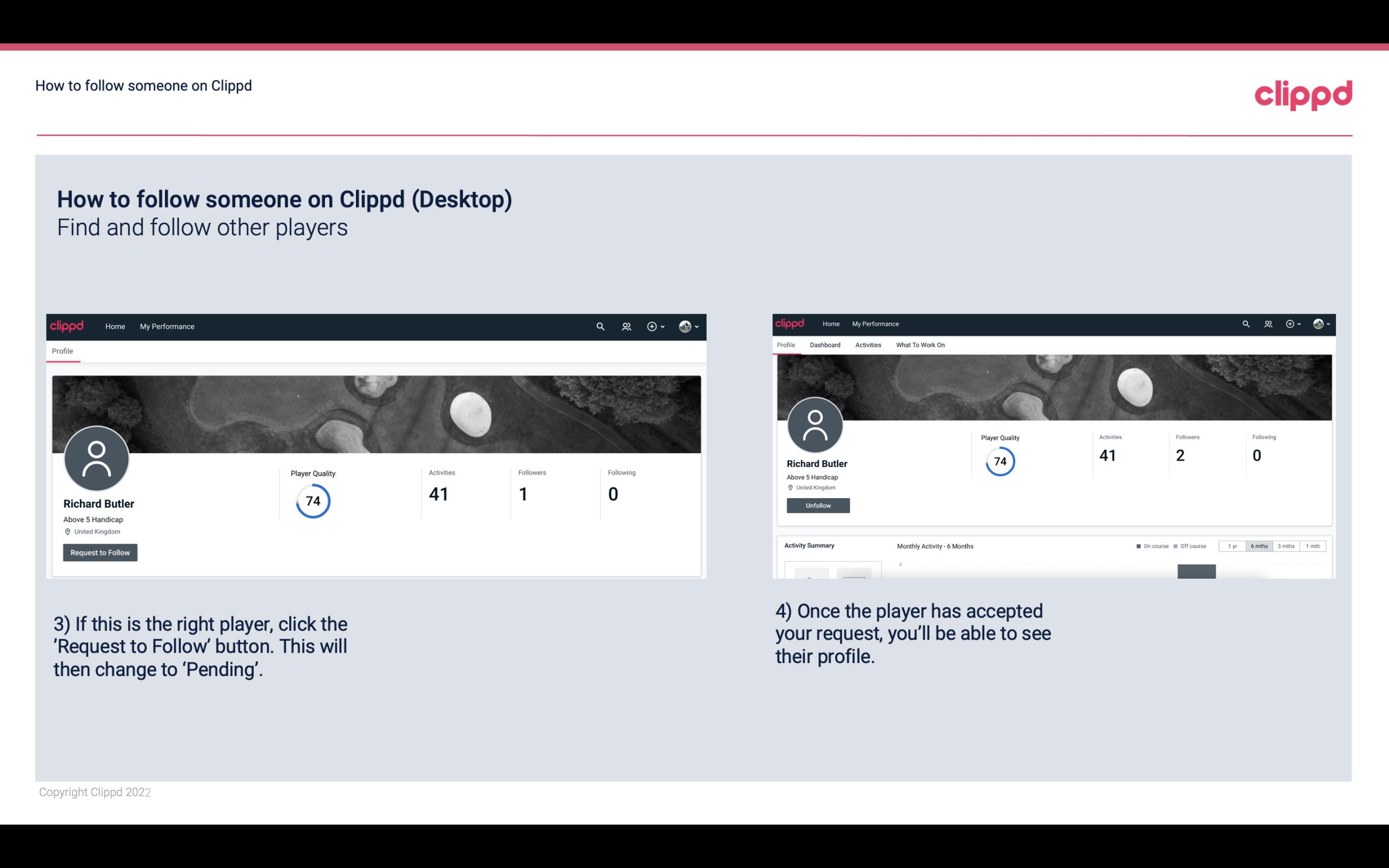Click 'Request to Follow' button on profile
The width and height of the screenshot is (1389, 868).
pos(100,552)
